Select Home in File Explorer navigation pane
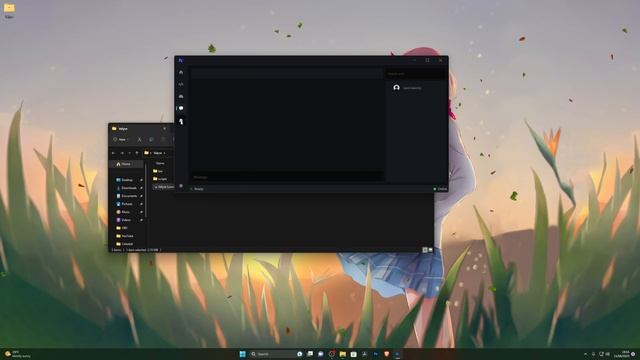The width and height of the screenshot is (640, 360). tap(126, 164)
